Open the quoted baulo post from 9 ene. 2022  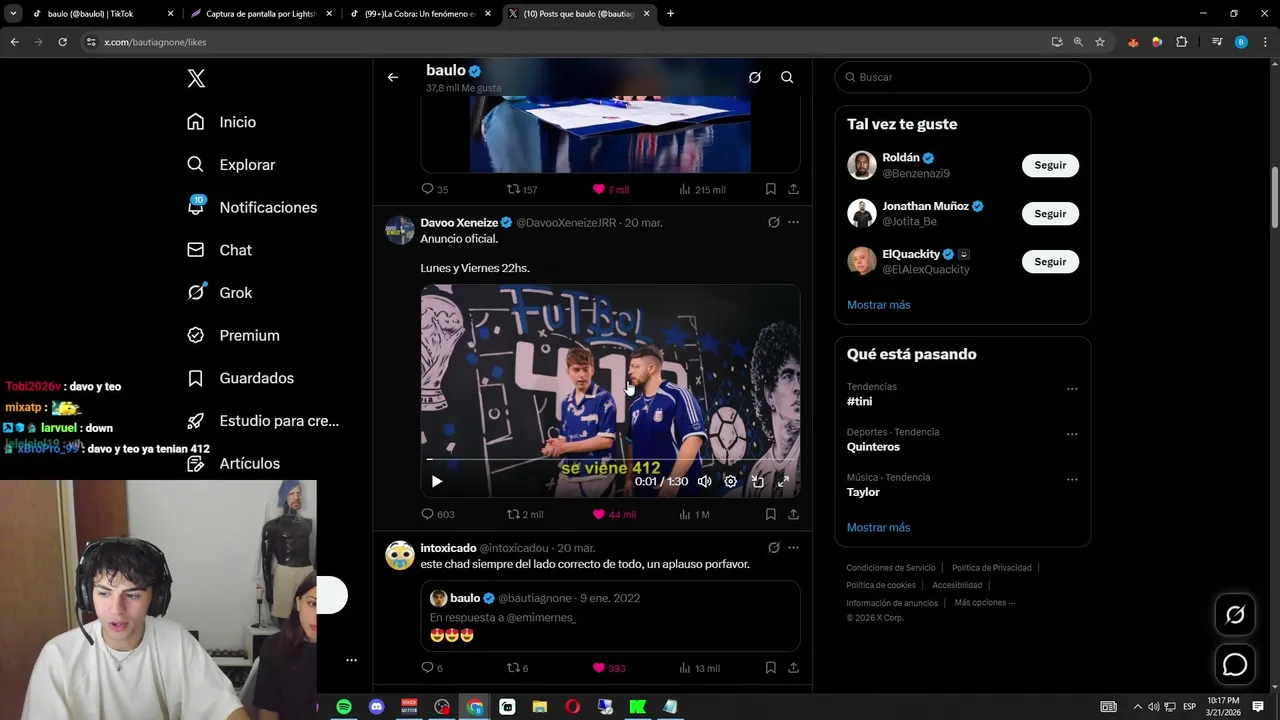click(x=610, y=616)
